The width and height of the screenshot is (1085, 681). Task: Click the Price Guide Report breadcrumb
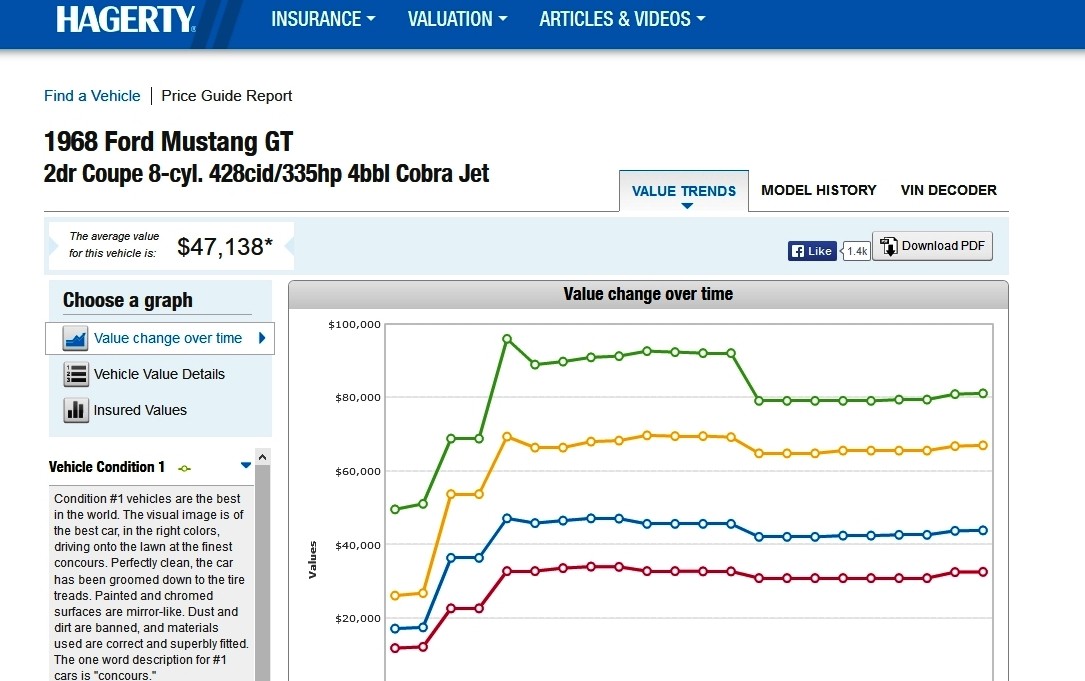(x=226, y=96)
